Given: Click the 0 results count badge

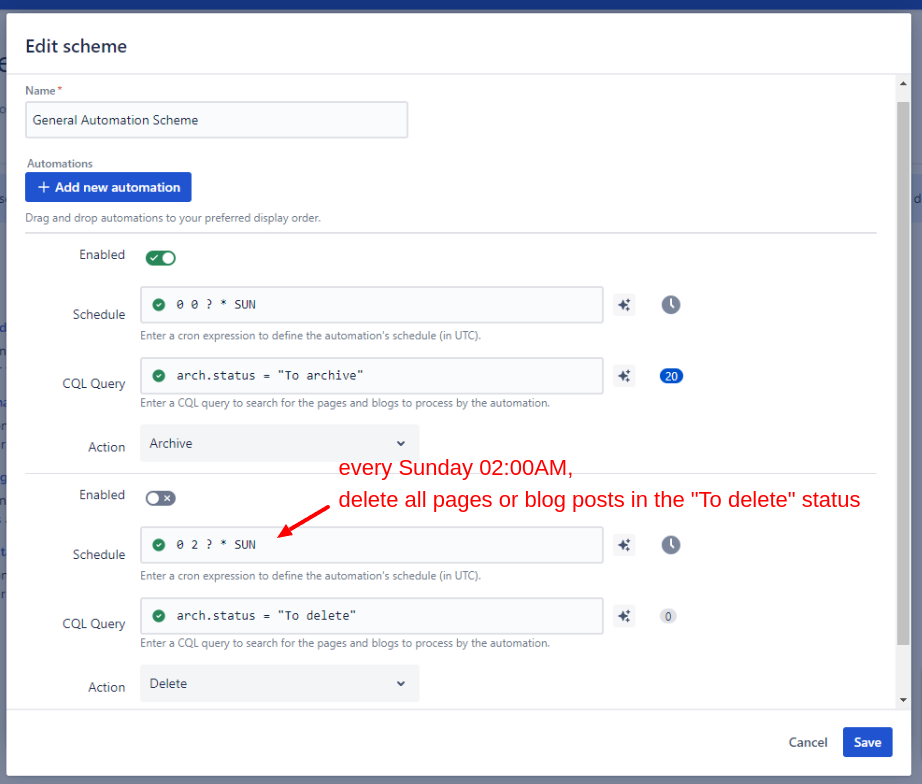Looking at the screenshot, I should [667, 616].
